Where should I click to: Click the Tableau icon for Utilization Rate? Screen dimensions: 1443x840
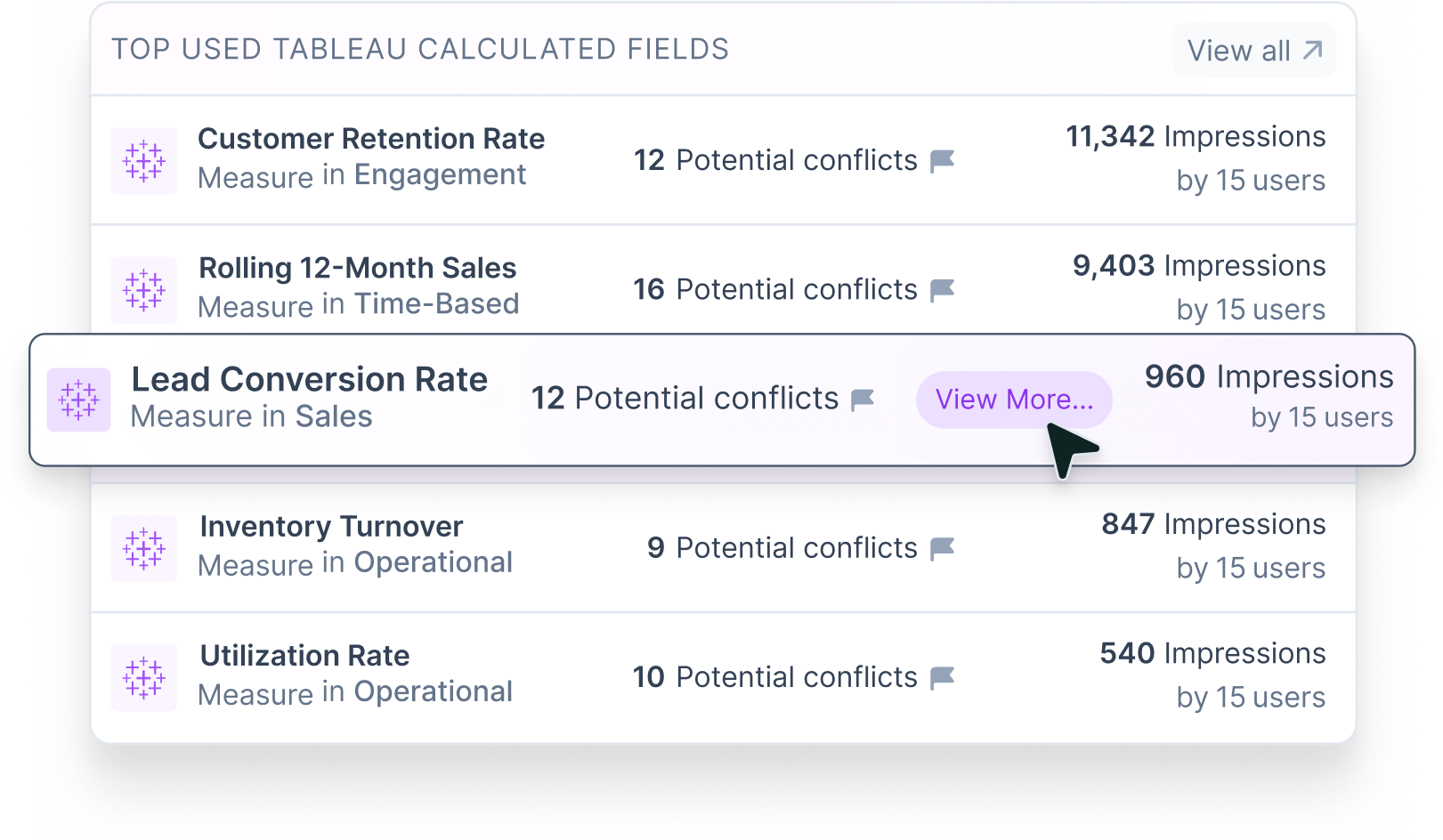tap(143, 678)
